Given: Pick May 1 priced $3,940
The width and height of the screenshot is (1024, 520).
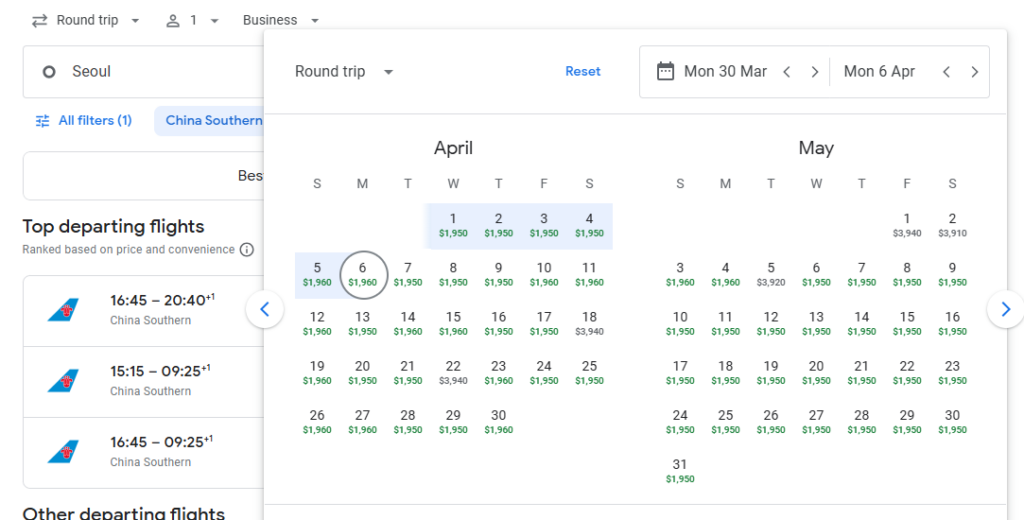Looking at the screenshot, I should (907, 225).
